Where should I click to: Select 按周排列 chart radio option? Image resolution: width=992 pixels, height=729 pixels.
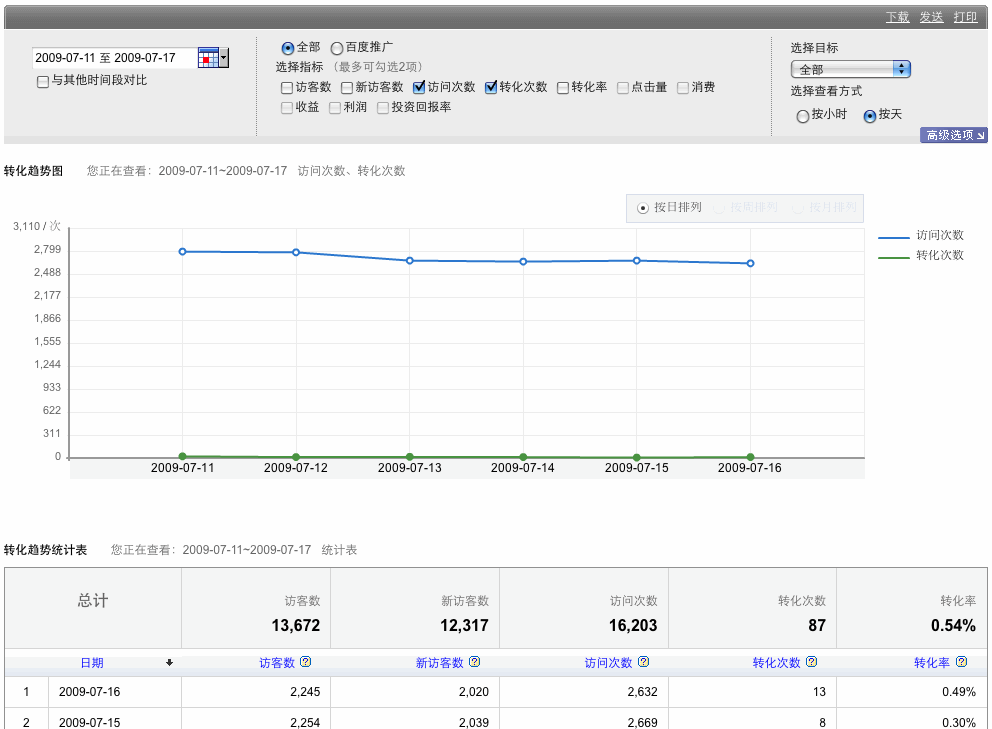click(x=719, y=208)
